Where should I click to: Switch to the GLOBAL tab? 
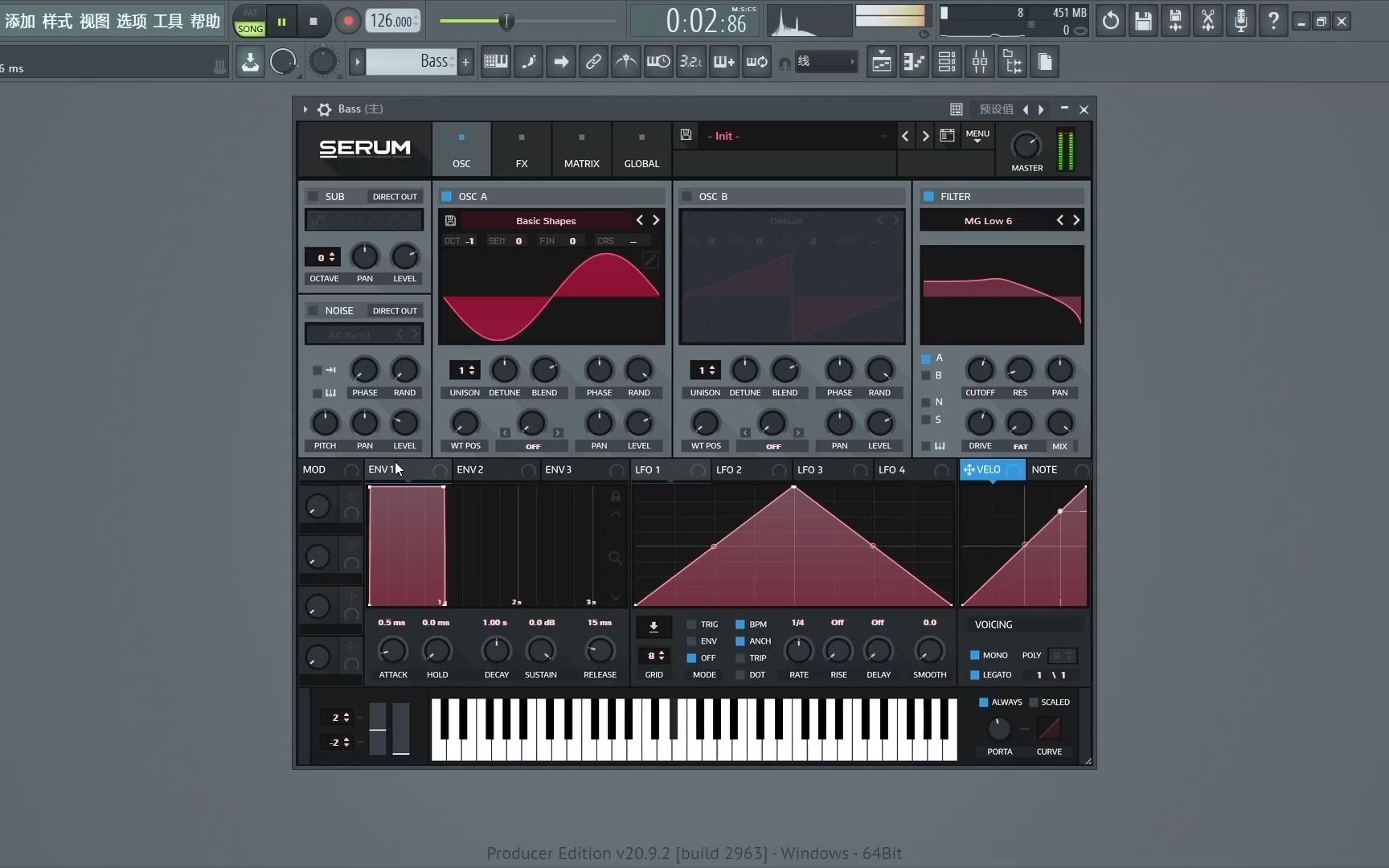pos(641,150)
